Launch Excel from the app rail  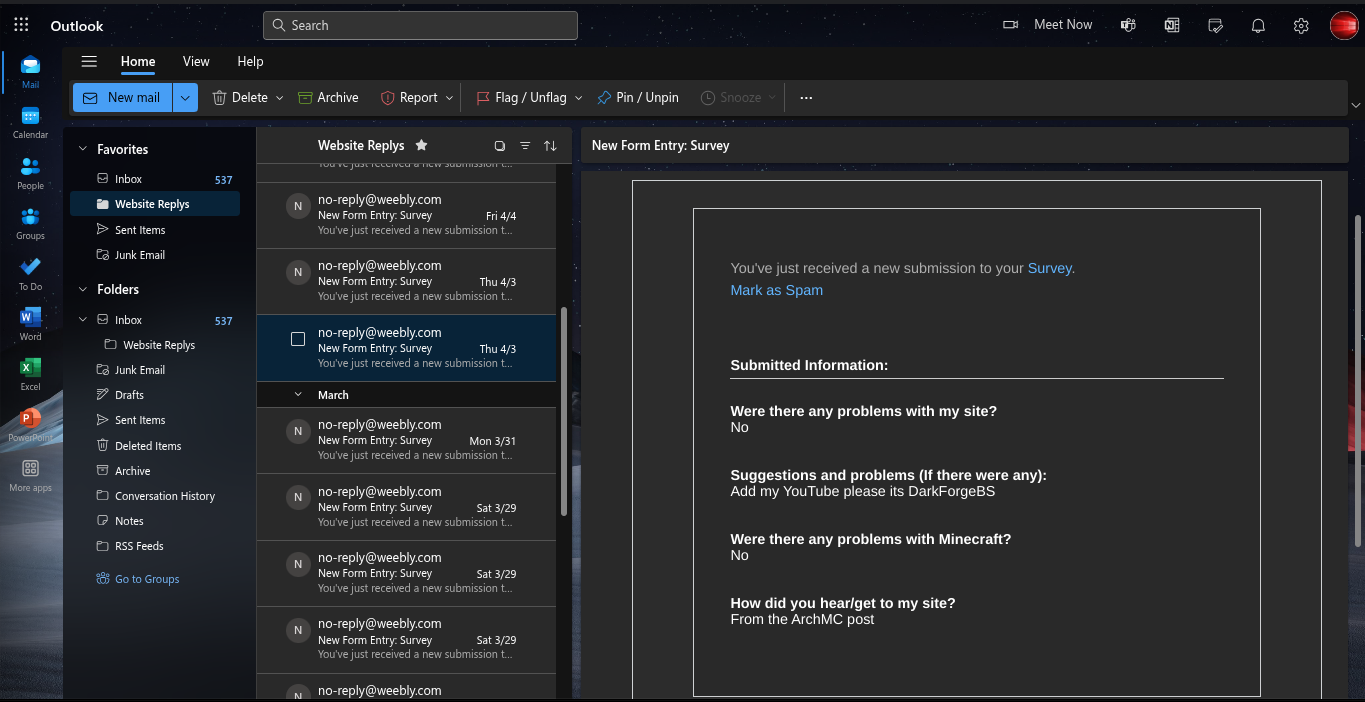[x=30, y=373]
